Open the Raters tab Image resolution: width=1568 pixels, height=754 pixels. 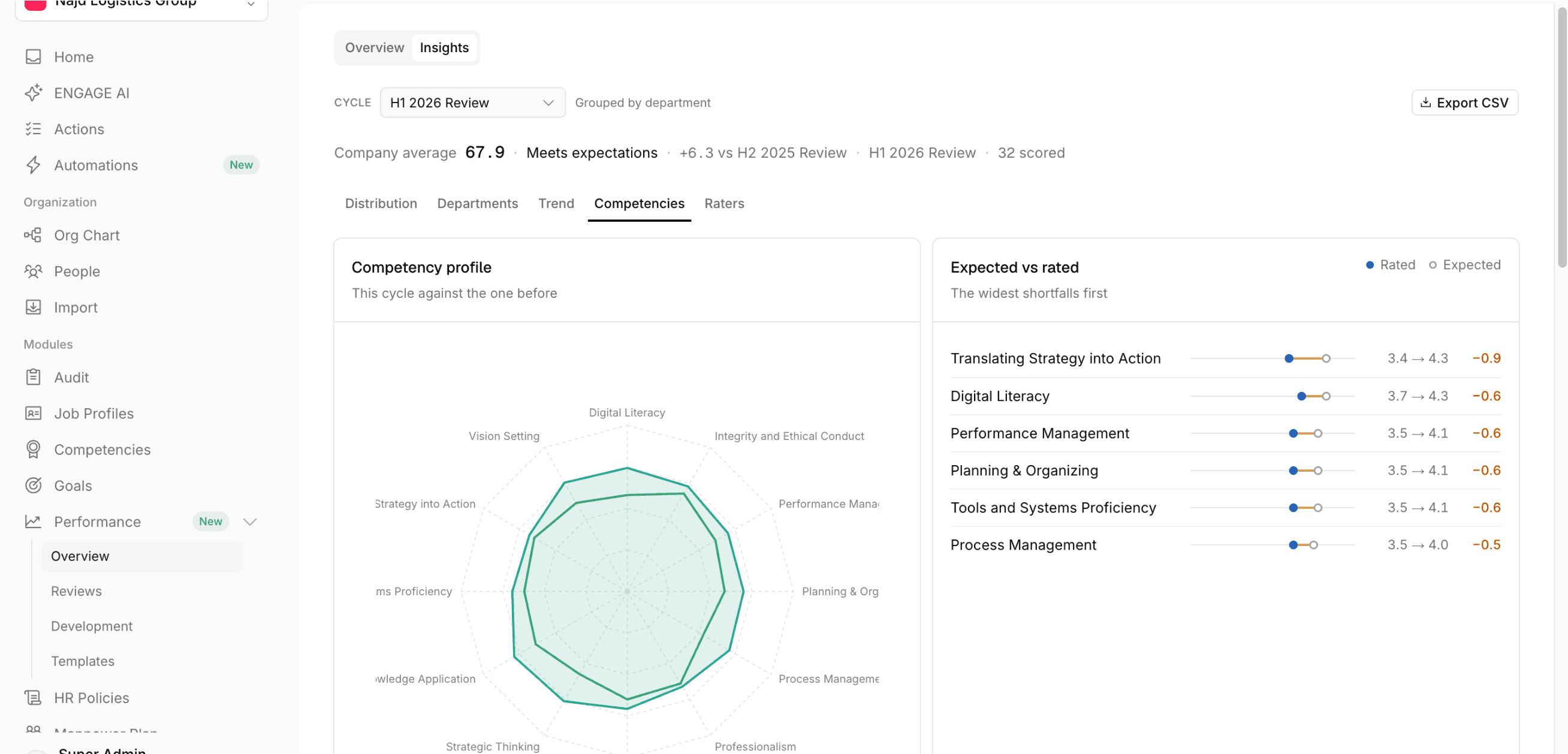tap(724, 203)
